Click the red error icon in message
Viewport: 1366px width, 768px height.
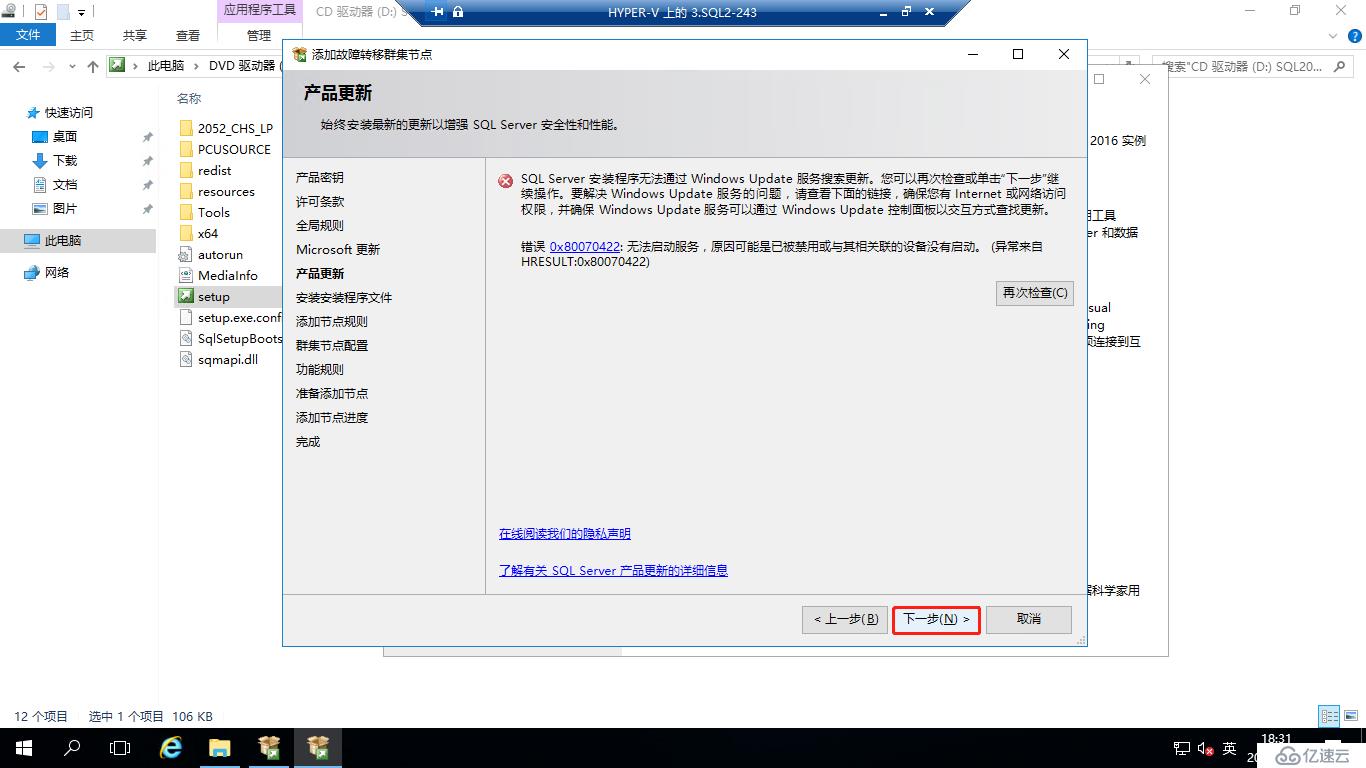click(x=506, y=181)
